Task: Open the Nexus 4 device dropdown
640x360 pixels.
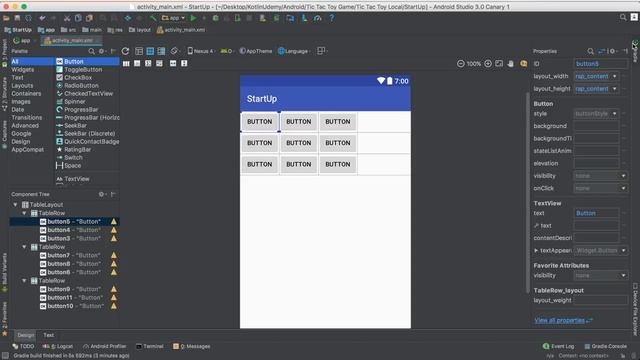Action: [201, 51]
